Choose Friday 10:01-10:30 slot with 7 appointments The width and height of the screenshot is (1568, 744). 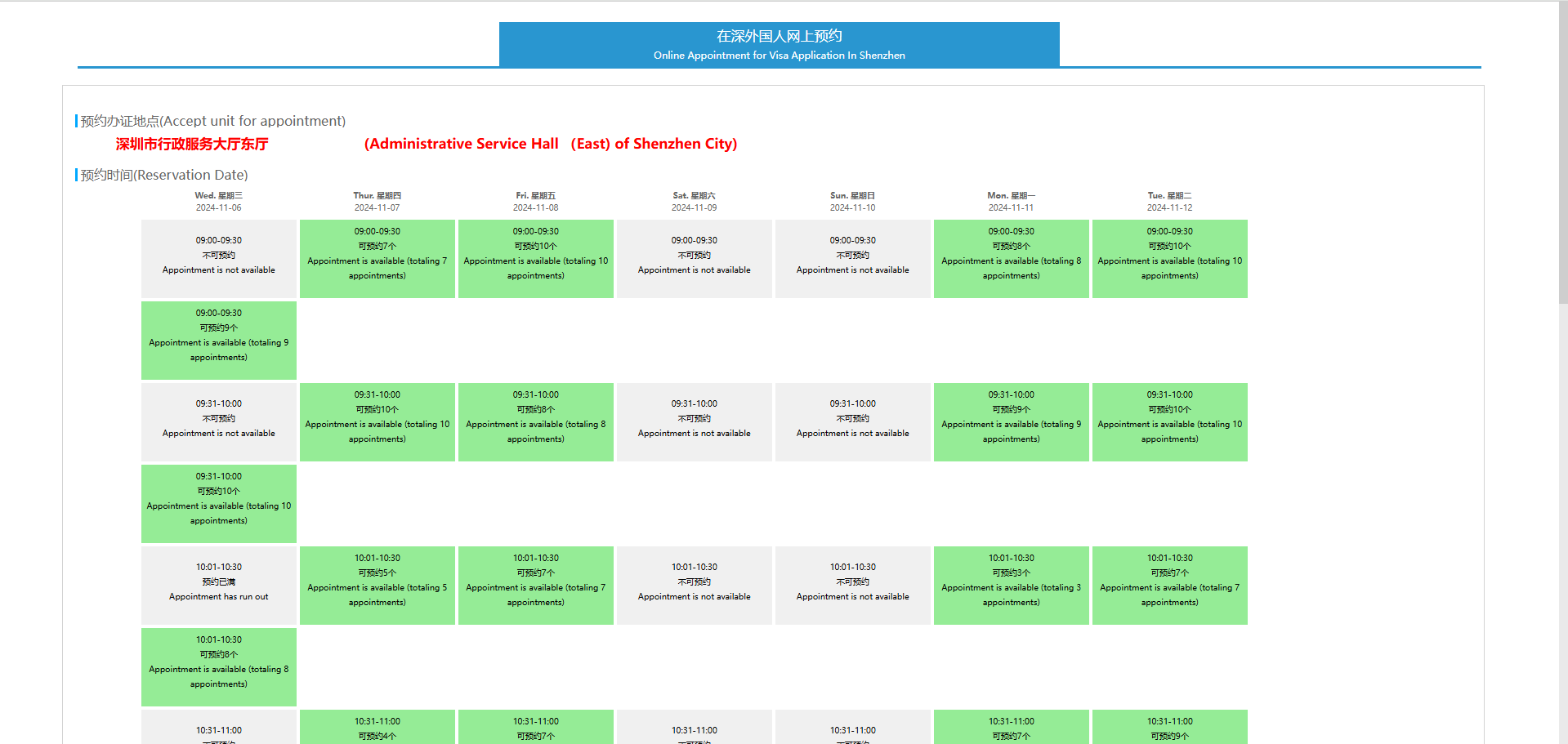[535, 585]
